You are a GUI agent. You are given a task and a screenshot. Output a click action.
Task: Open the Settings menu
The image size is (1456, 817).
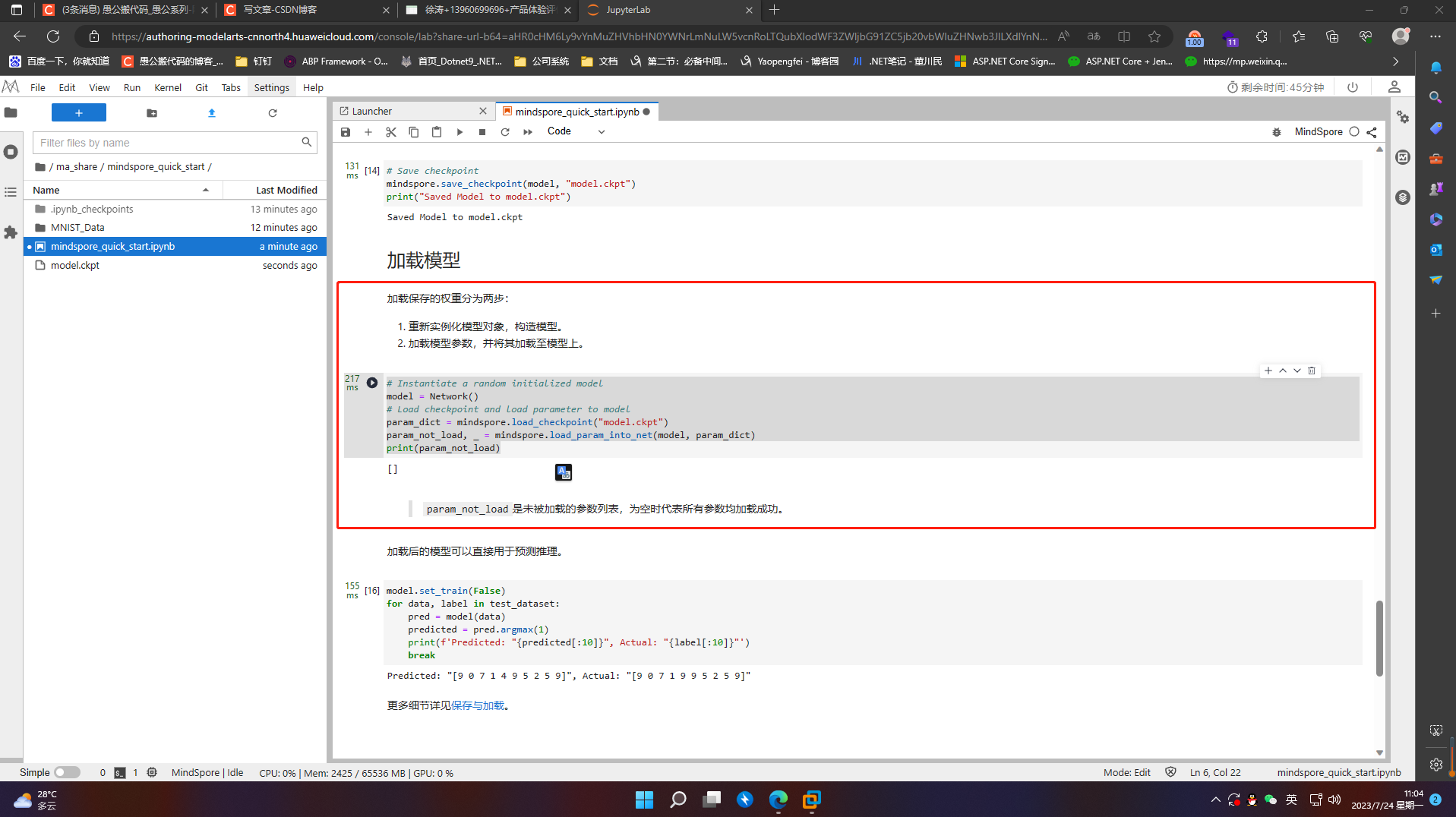tap(272, 87)
